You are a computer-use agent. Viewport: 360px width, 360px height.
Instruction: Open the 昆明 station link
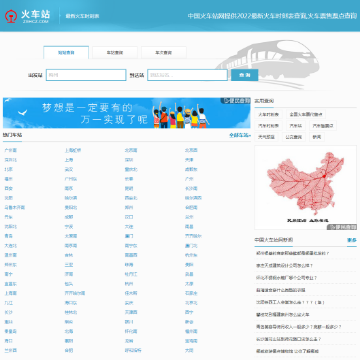[129, 188]
